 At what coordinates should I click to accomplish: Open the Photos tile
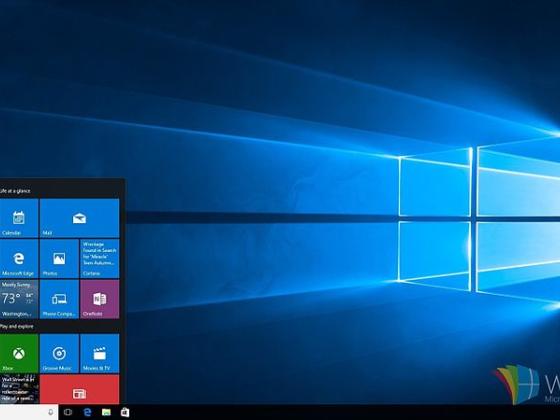[x=59, y=259]
